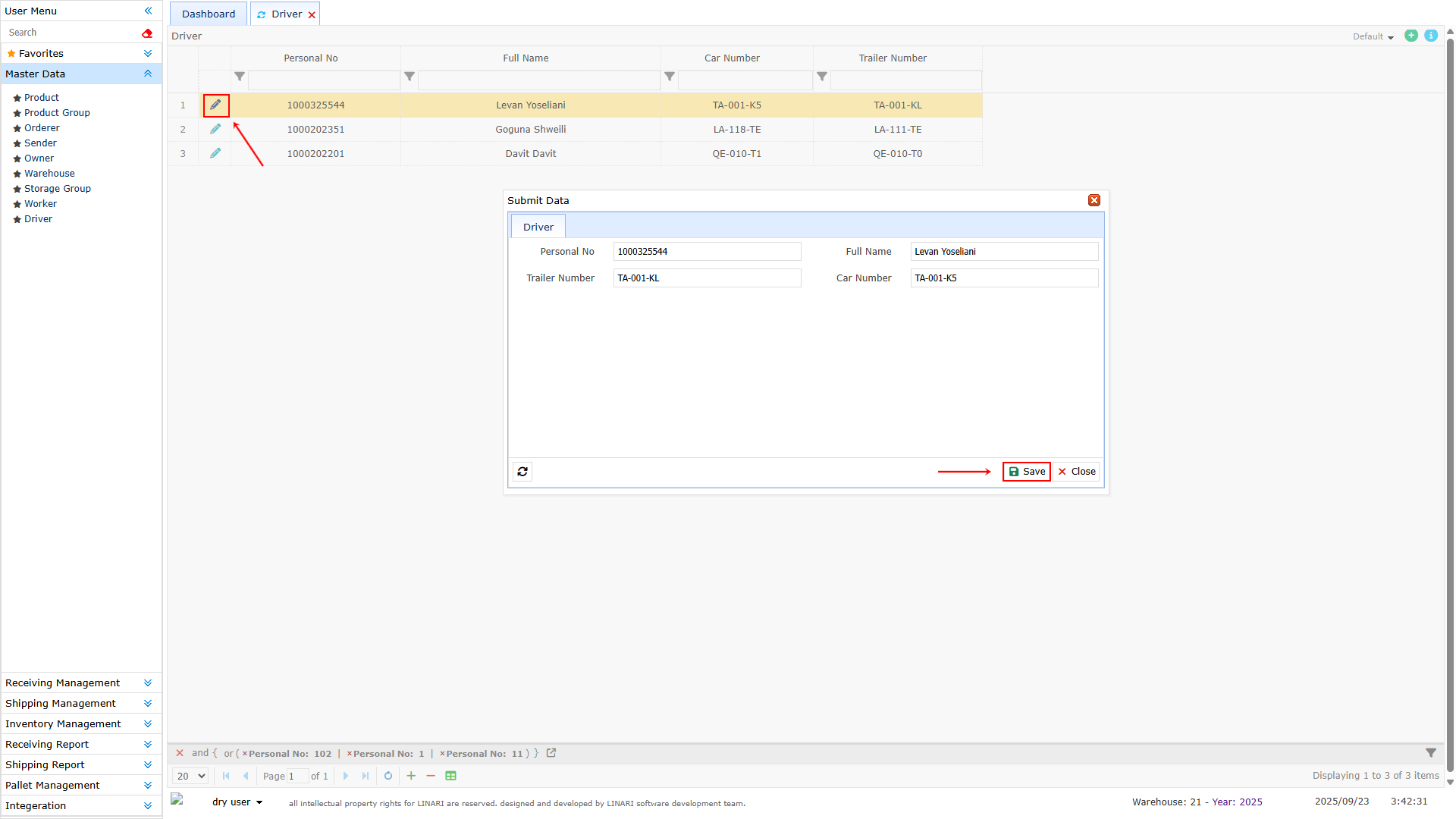Image resolution: width=1456 pixels, height=819 pixels.
Task: Click the refresh icon in Submit Data dialog
Action: coord(522,472)
